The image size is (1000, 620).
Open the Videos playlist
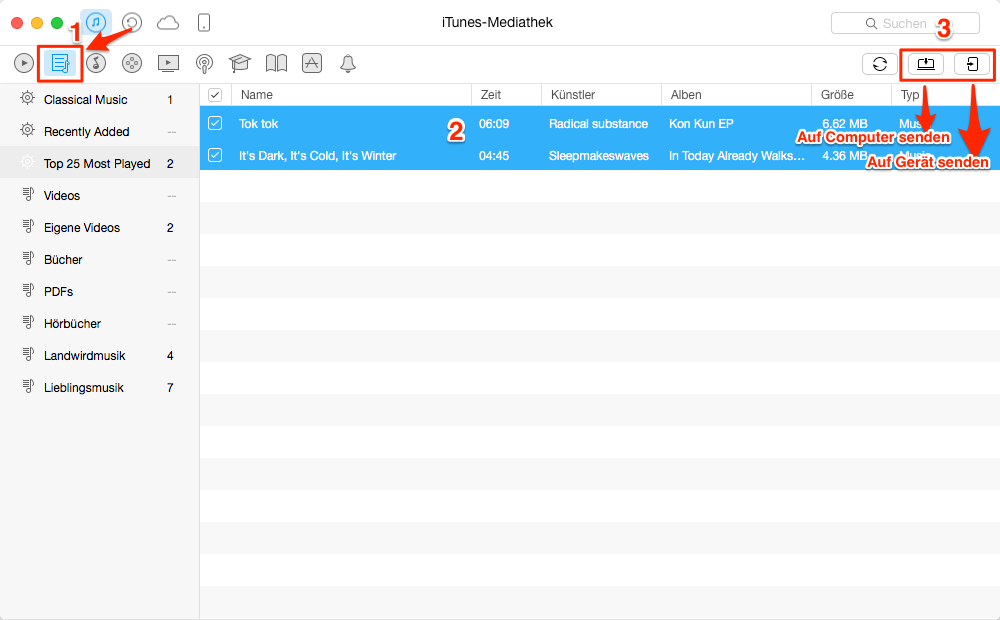click(x=99, y=195)
